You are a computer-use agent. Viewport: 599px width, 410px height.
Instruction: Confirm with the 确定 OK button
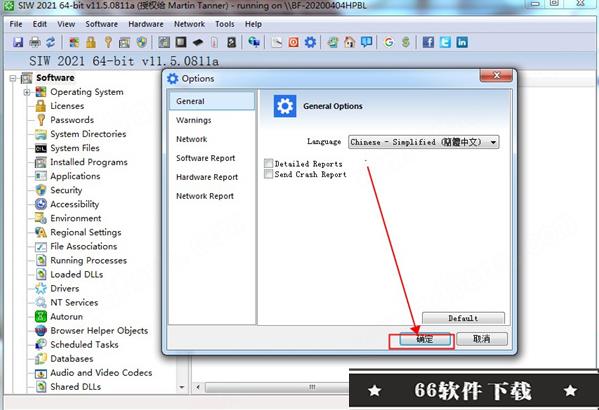pyautogui.click(x=425, y=339)
